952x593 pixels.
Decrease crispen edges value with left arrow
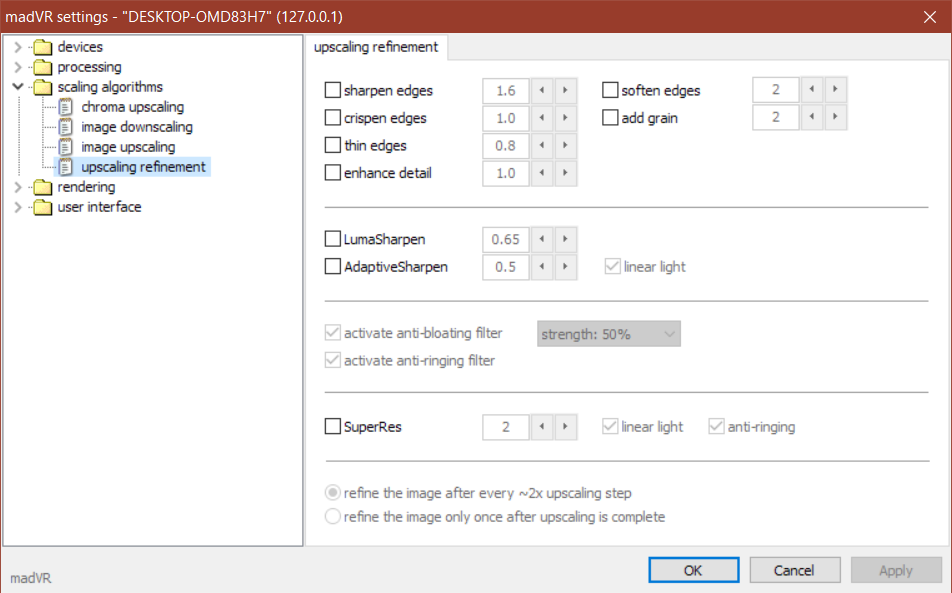pos(542,118)
